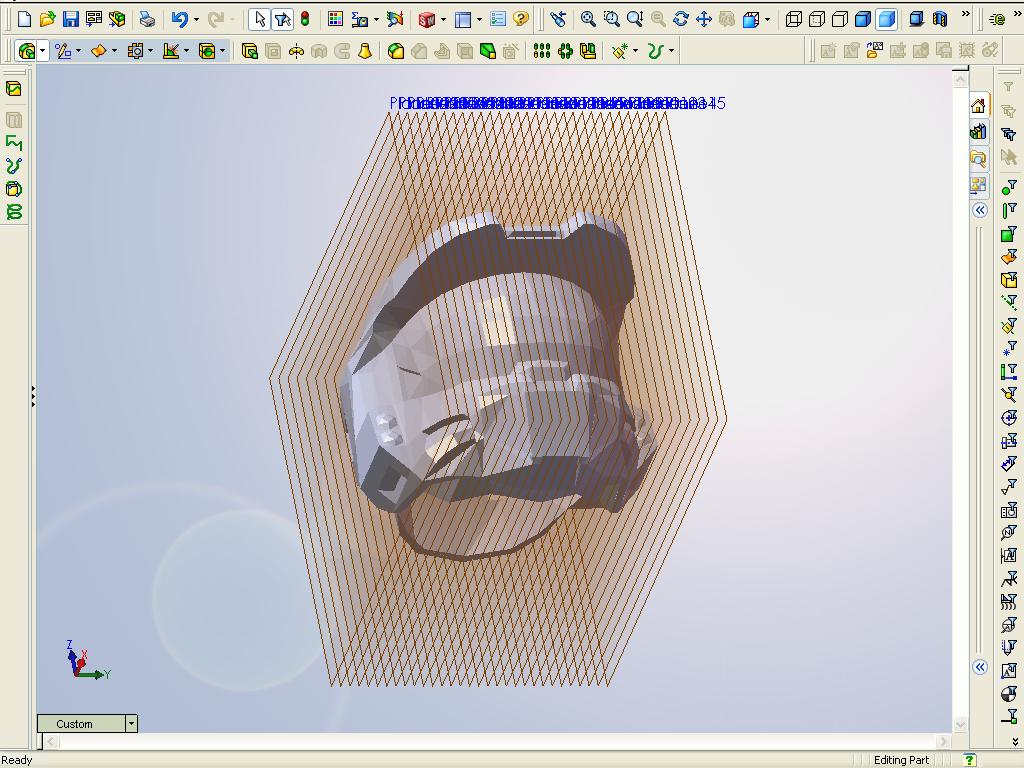
Task: Select the Zoom to Area tool
Action: pyautogui.click(x=611, y=19)
